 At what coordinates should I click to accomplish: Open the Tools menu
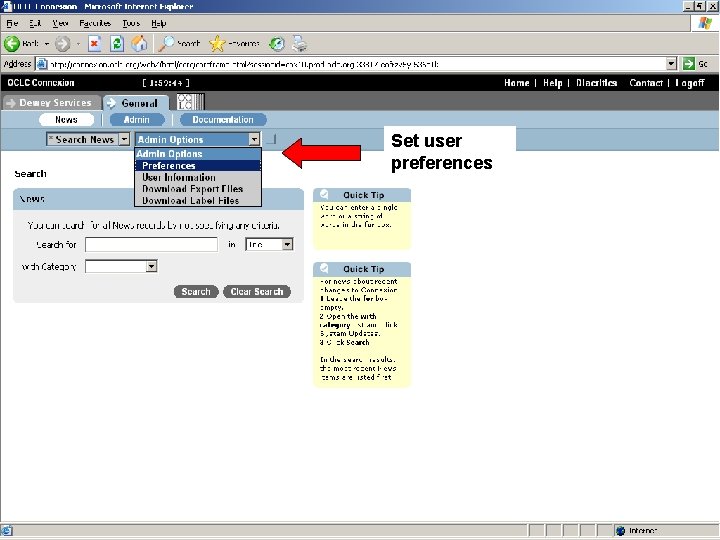pos(131,23)
